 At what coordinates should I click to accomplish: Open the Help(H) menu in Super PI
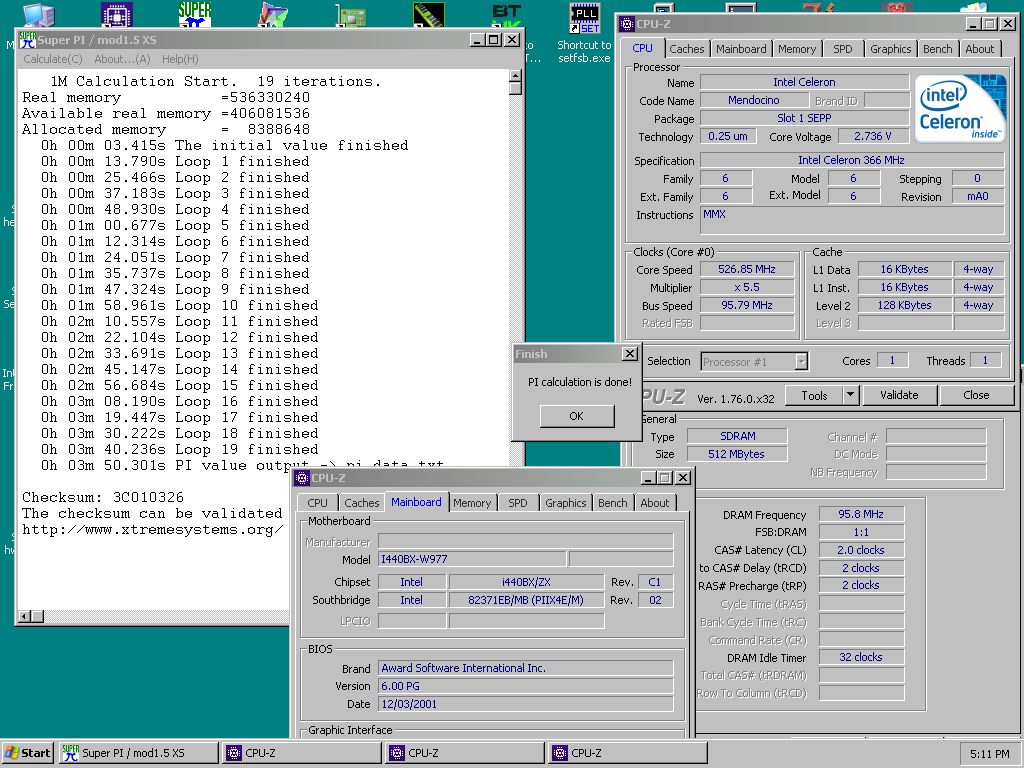click(x=180, y=59)
